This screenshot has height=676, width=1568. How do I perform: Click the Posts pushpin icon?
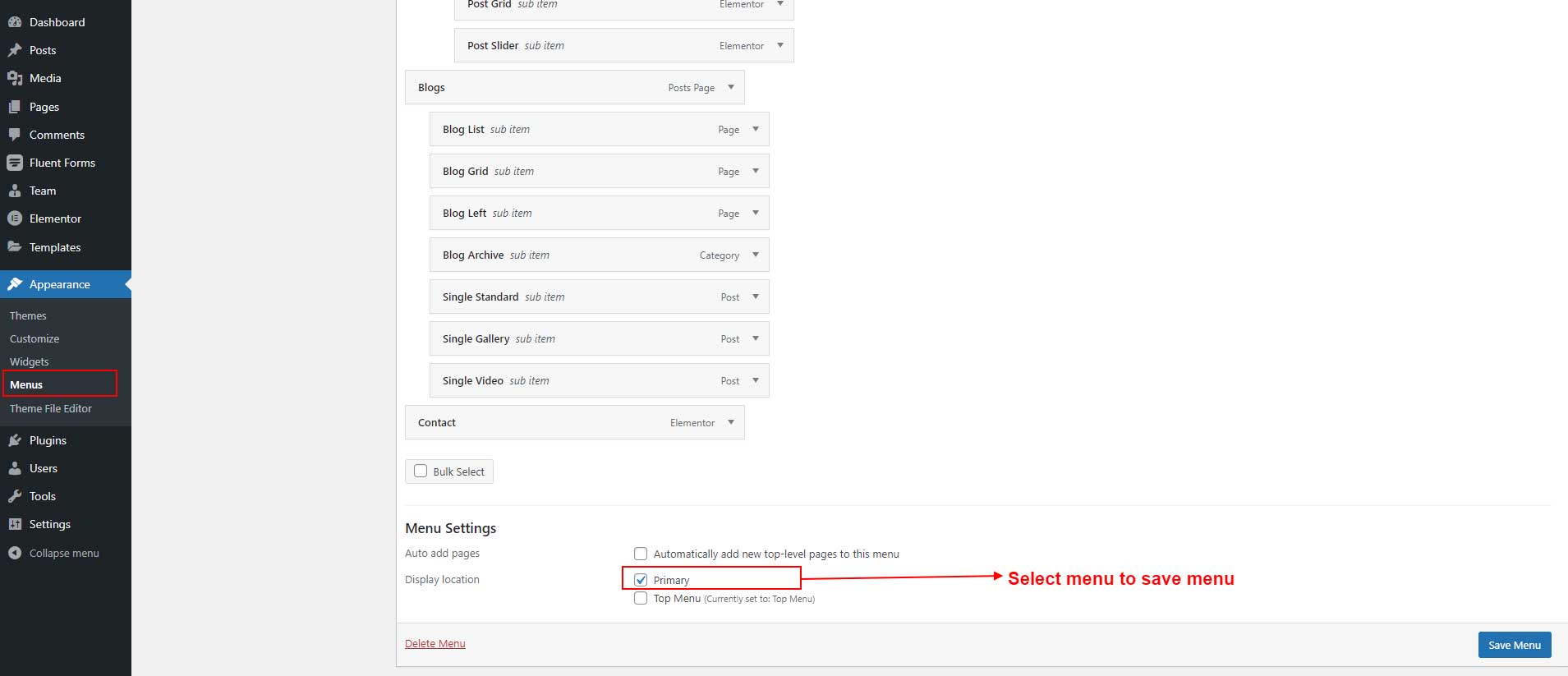coord(15,50)
